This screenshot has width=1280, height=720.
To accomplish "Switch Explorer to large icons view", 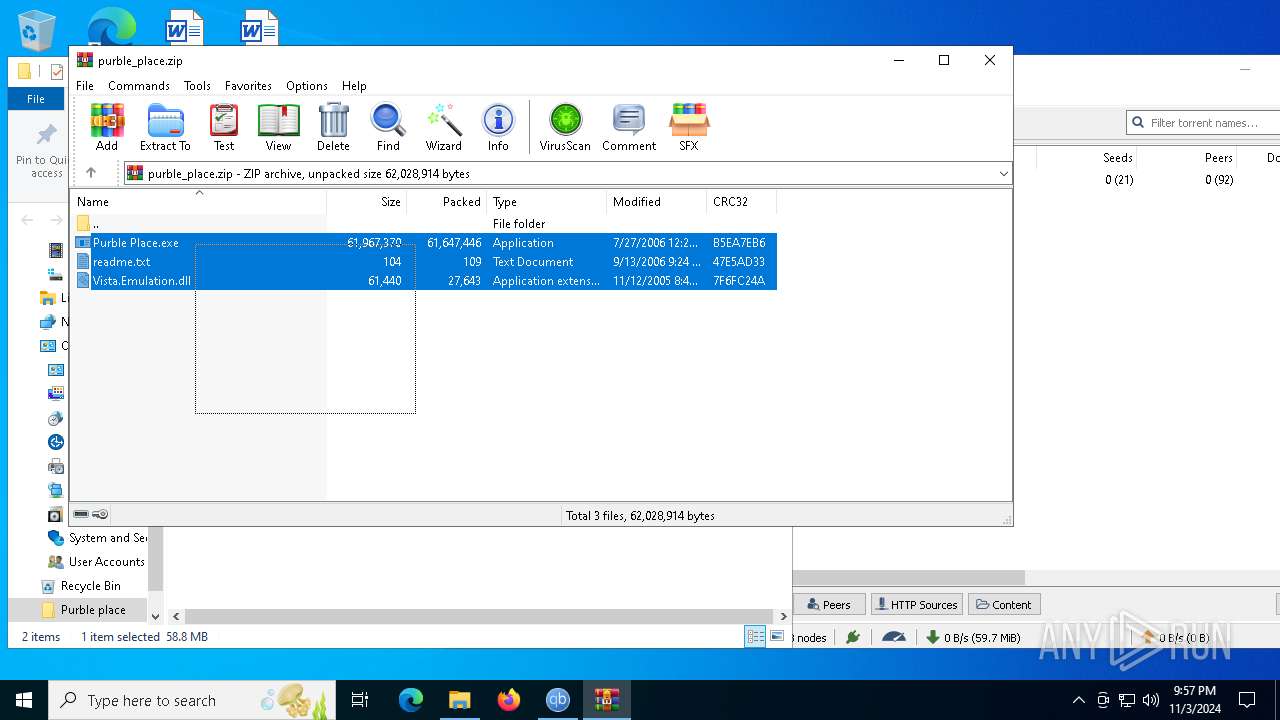I will pos(777,636).
